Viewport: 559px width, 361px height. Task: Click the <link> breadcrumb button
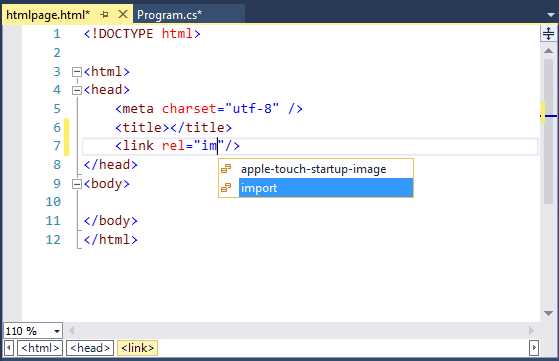(138, 347)
